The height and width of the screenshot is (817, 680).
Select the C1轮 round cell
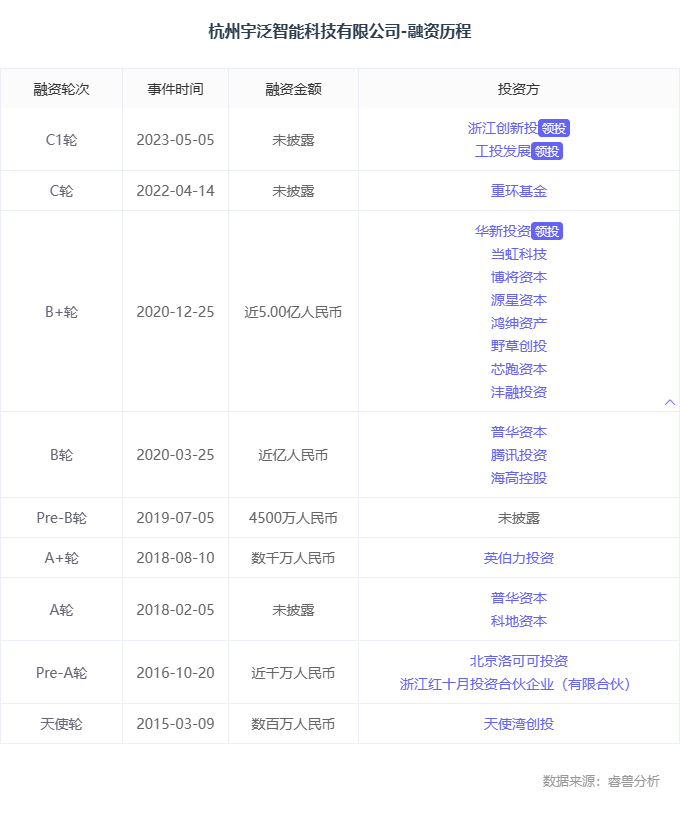61,140
